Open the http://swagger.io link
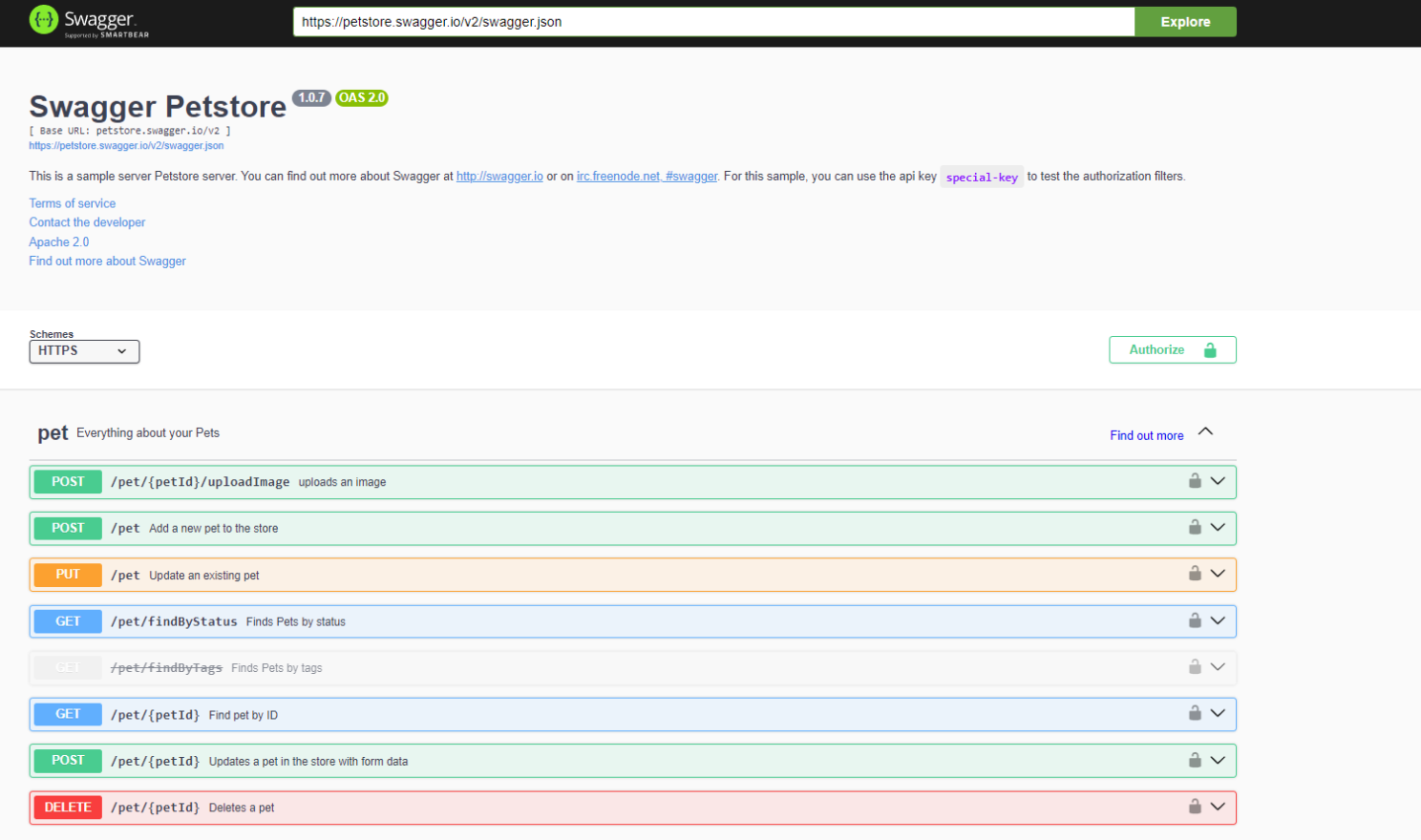The image size is (1421, 840). pos(499,177)
